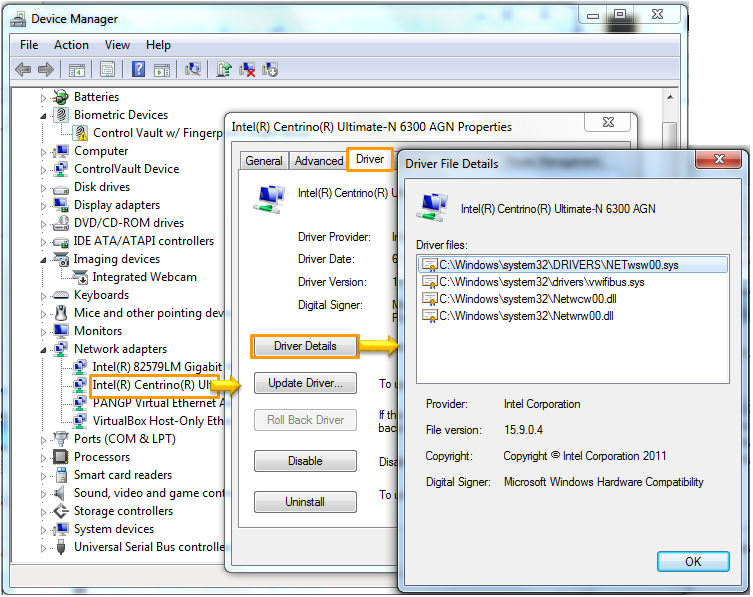
Task: Click the Device Manager tree scroll-up arrow
Action: point(670,97)
